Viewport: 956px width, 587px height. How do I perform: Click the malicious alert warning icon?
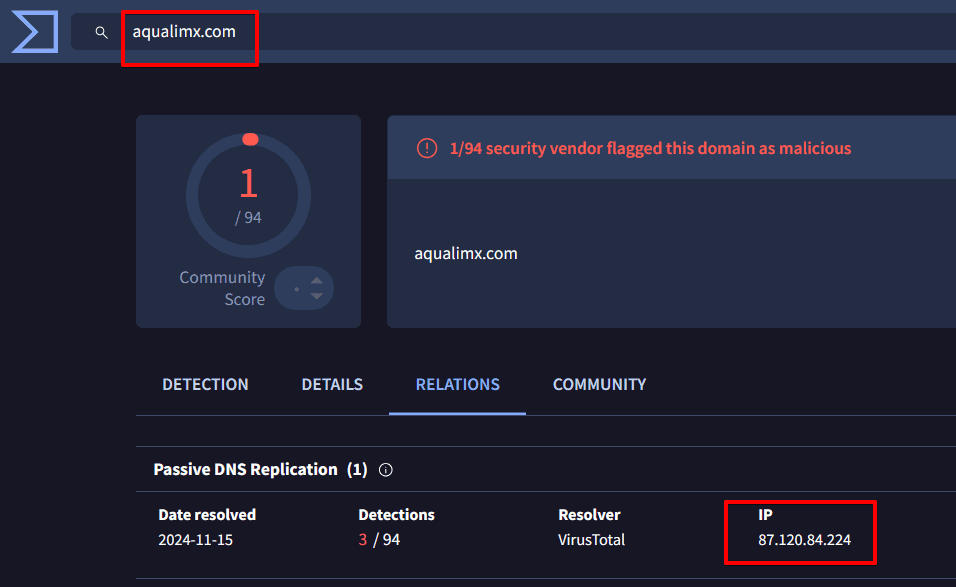click(x=427, y=148)
